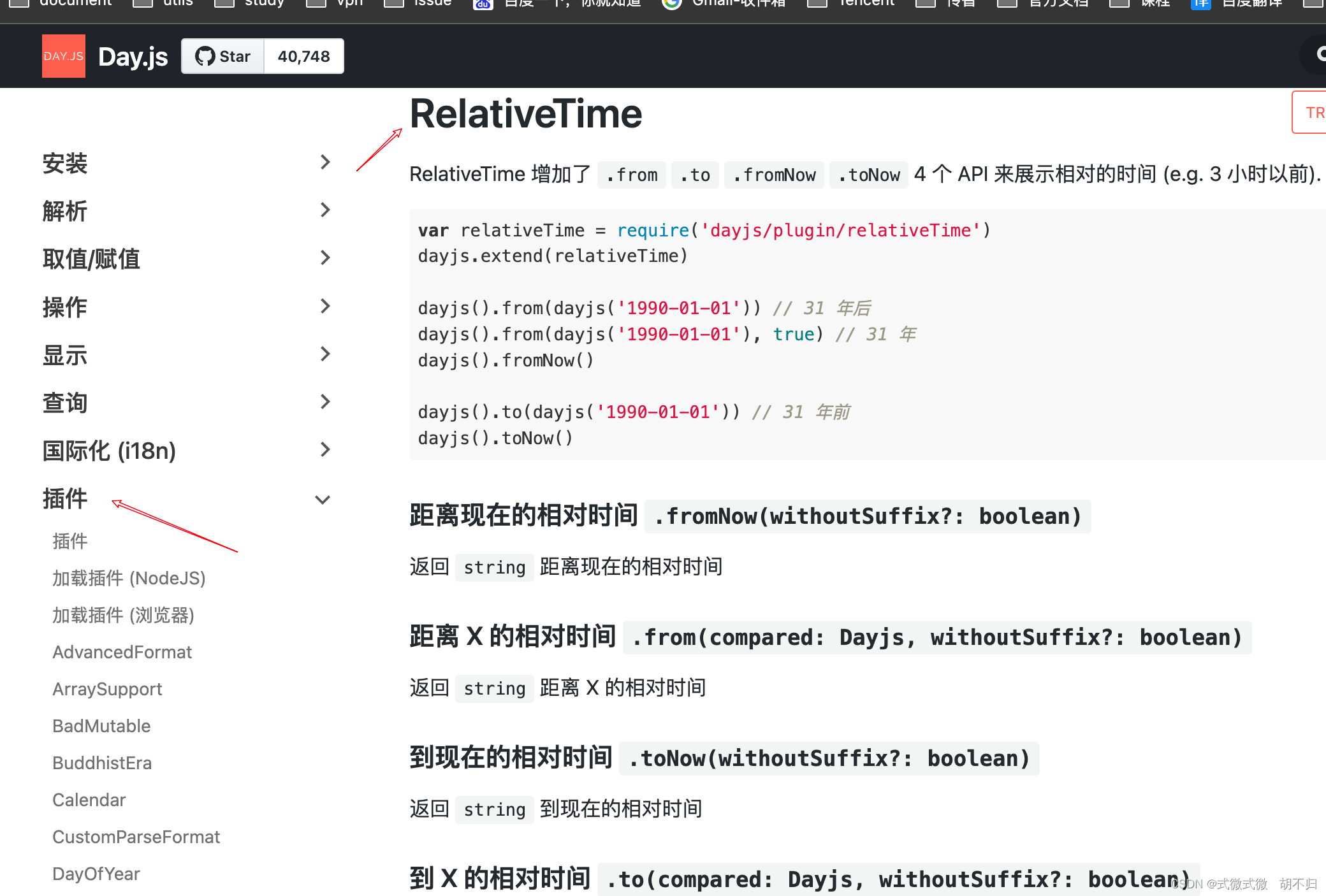The height and width of the screenshot is (896, 1326).
Task: Open the 40,748 star count link
Action: click(x=303, y=56)
